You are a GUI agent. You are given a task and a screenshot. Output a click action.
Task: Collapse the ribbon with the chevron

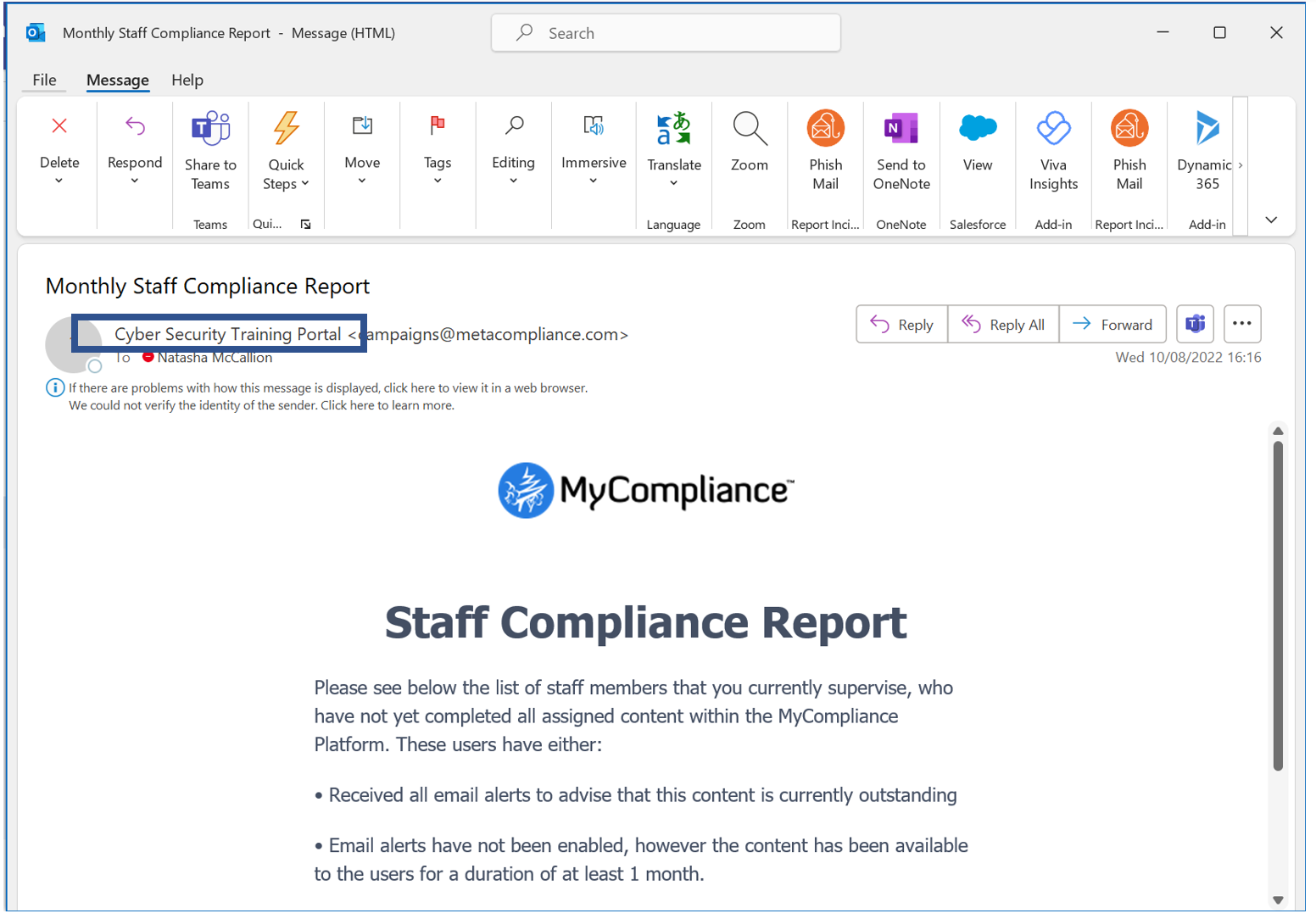[1271, 220]
